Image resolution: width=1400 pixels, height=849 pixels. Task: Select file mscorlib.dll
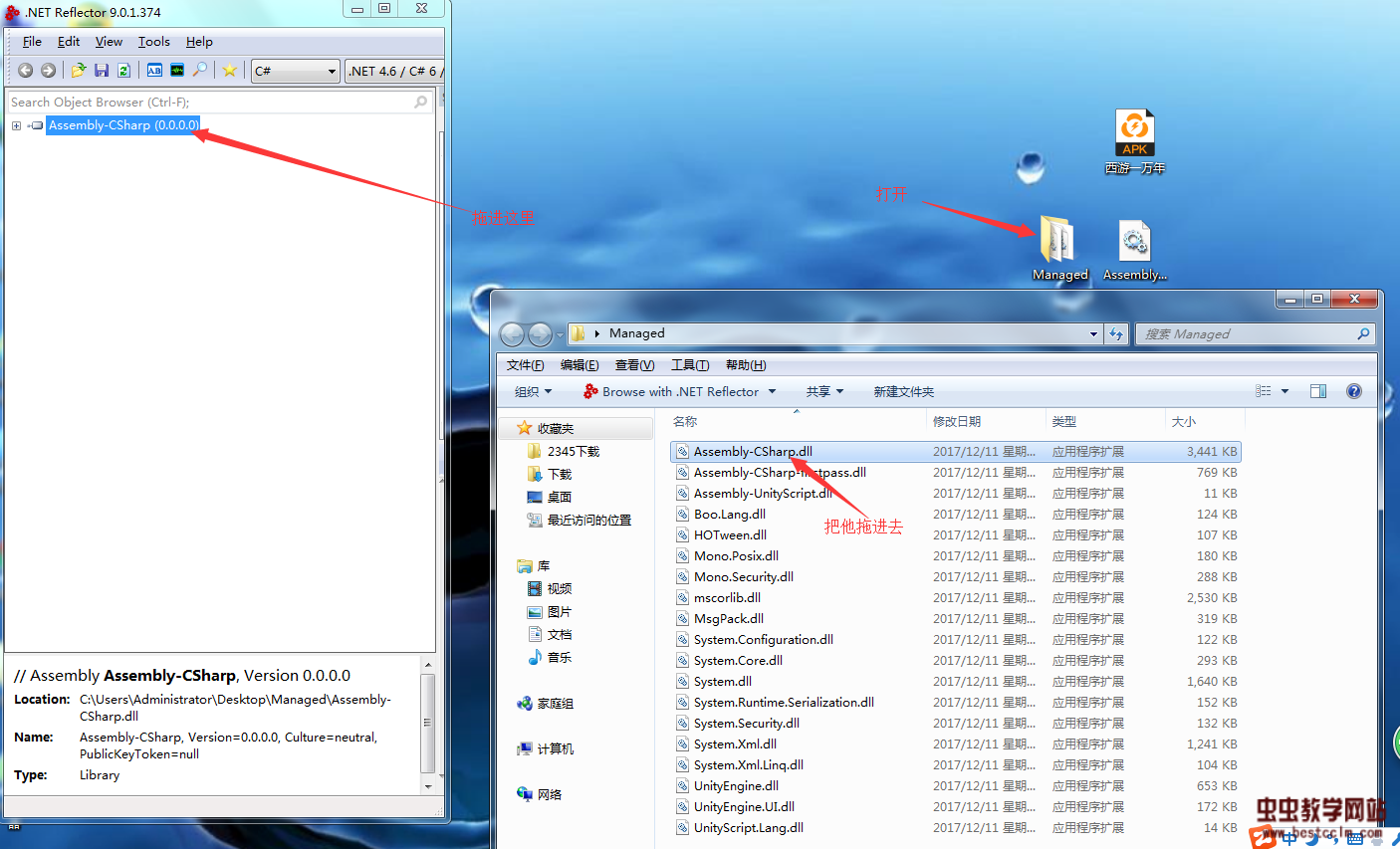(x=727, y=597)
